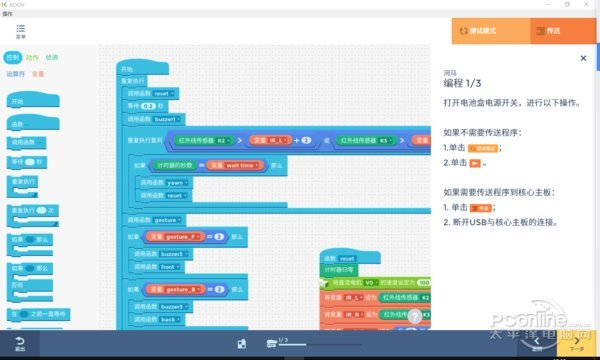Image resolution: width=600 pixels, height=360 pixels.
Task: Click the 函数 reset definition block
Action: [350, 257]
